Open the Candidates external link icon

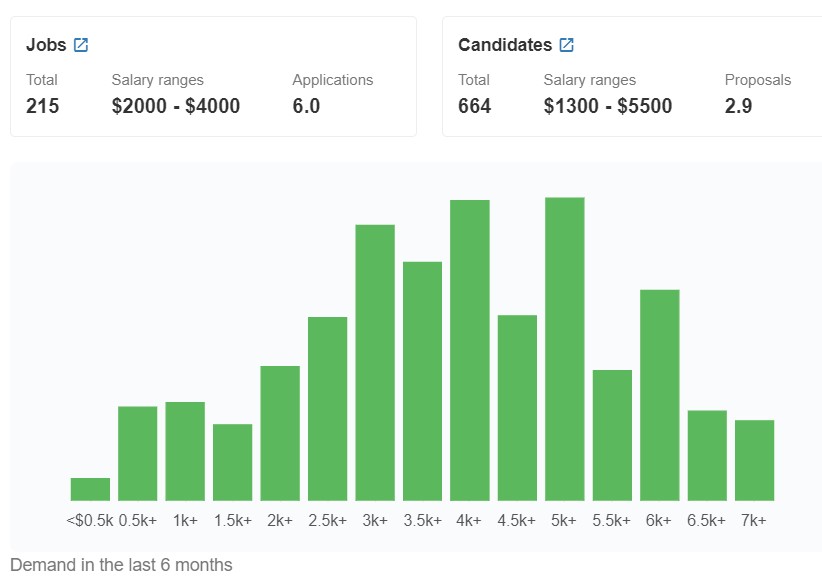[x=566, y=44]
